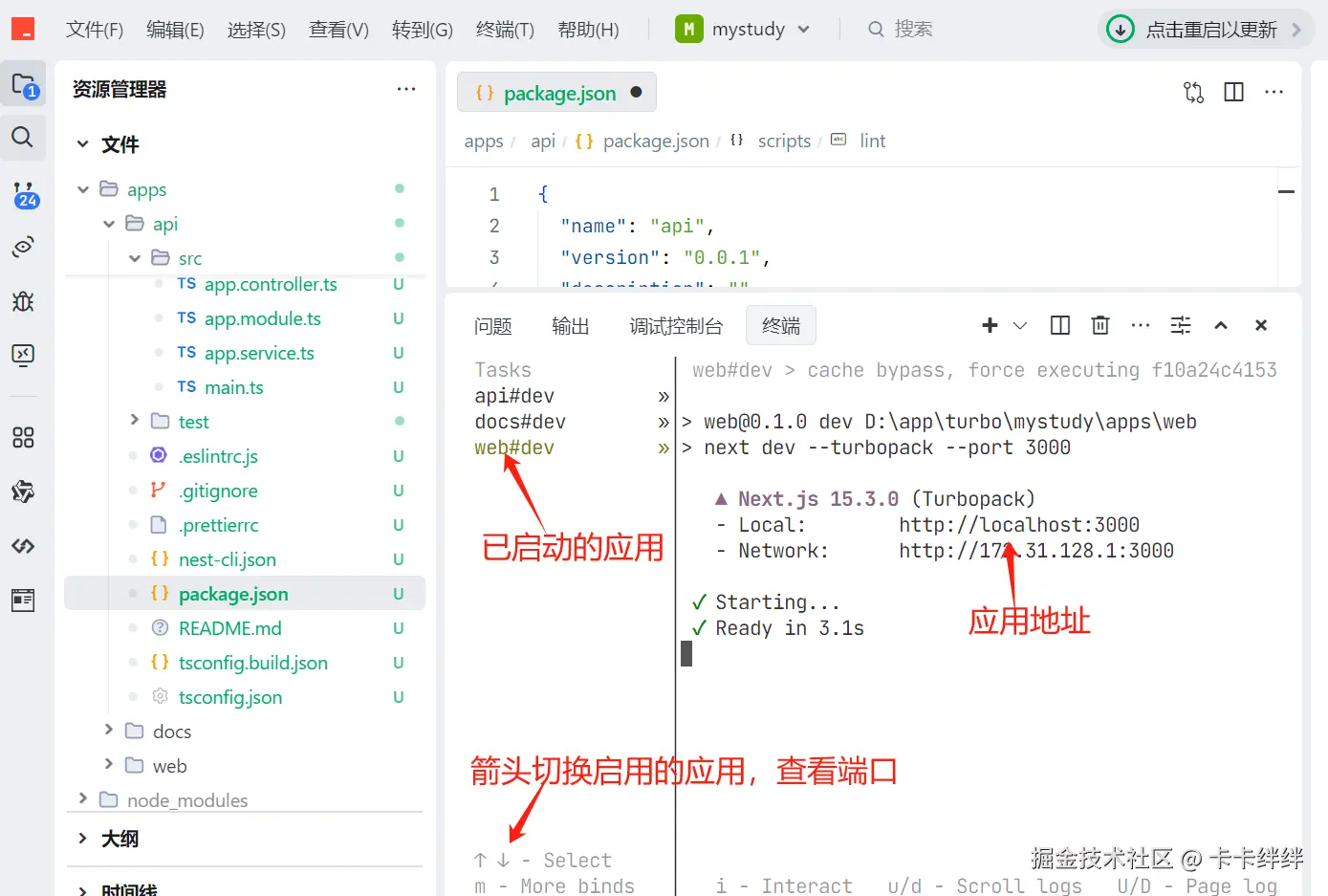Maximize the terminal panel with up chevron
This screenshot has width=1328, height=896.
pos(1221,325)
